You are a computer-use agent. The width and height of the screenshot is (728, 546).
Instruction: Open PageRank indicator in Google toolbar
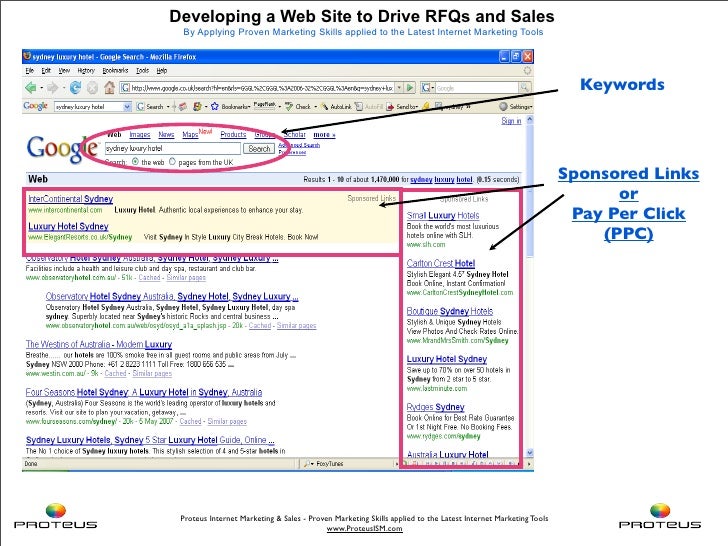click(265, 106)
